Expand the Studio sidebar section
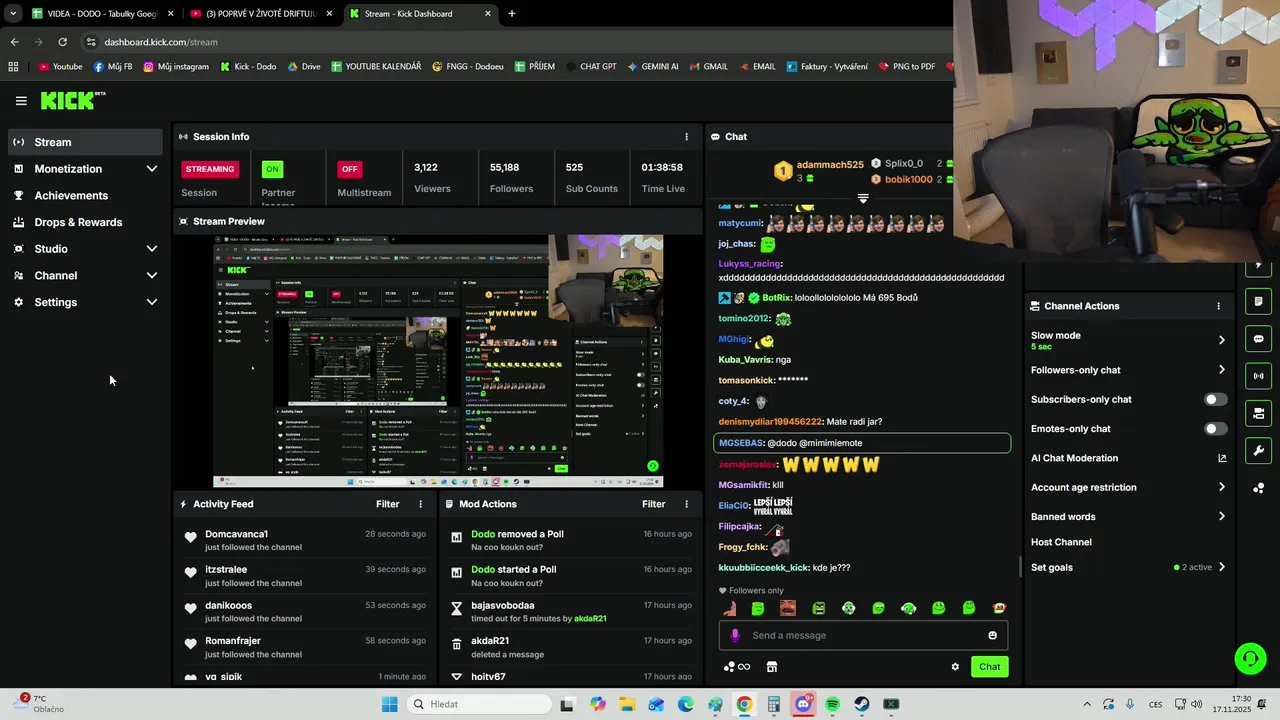This screenshot has width=1280, height=720. 85,249
